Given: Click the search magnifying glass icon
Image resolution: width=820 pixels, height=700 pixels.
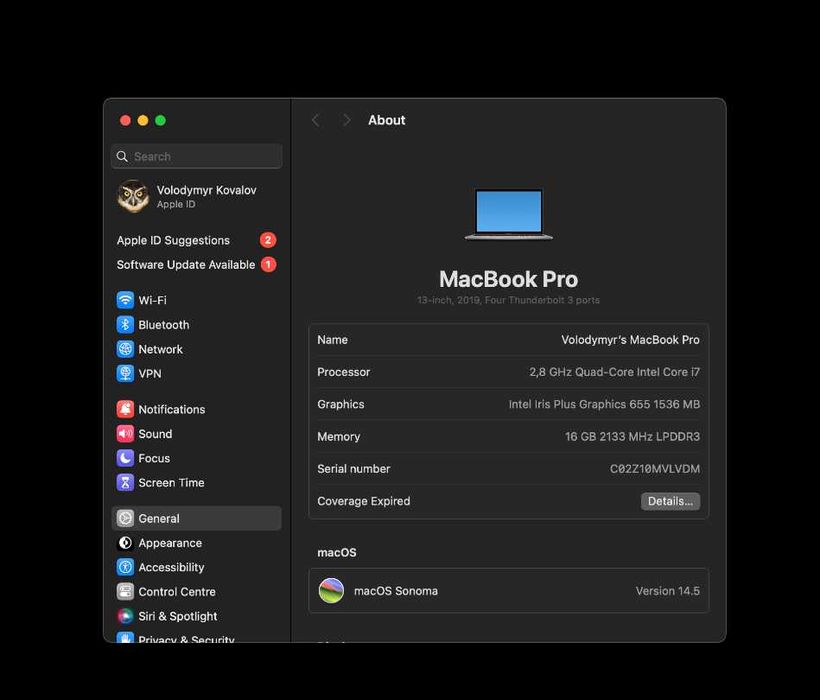Looking at the screenshot, I should [x=122, y=156].
